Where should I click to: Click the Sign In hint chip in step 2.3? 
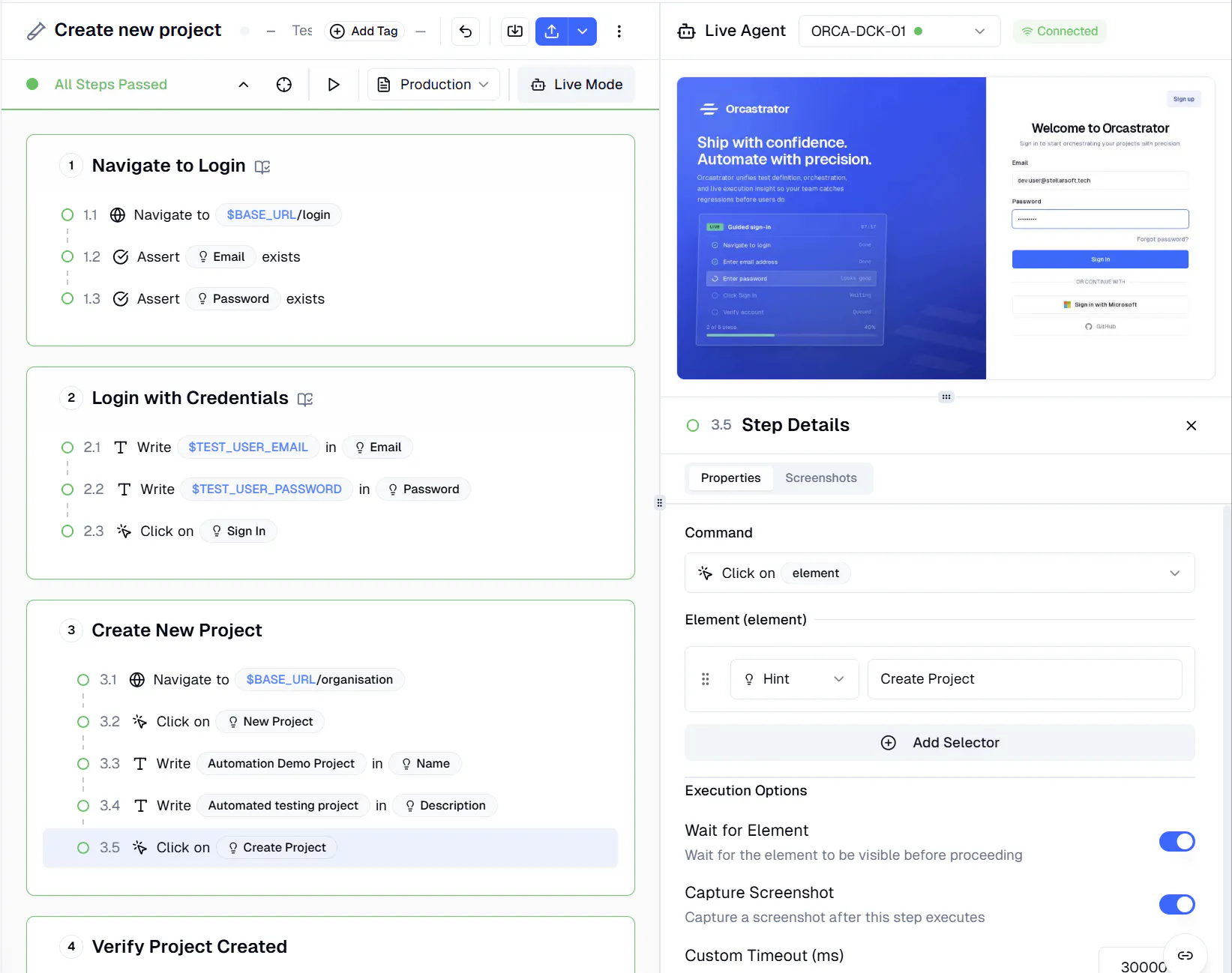(x=238, y=531)
